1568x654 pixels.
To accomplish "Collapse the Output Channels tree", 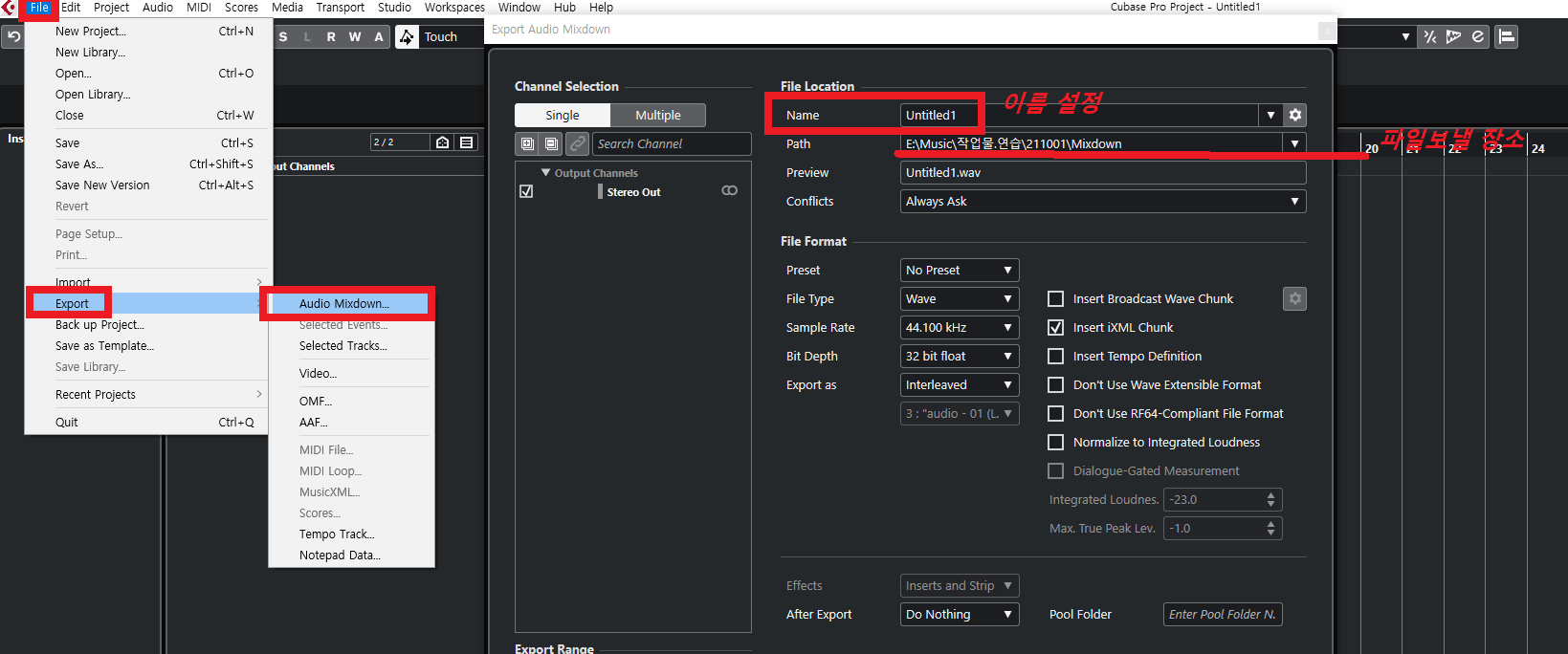I will click(545, 173).
